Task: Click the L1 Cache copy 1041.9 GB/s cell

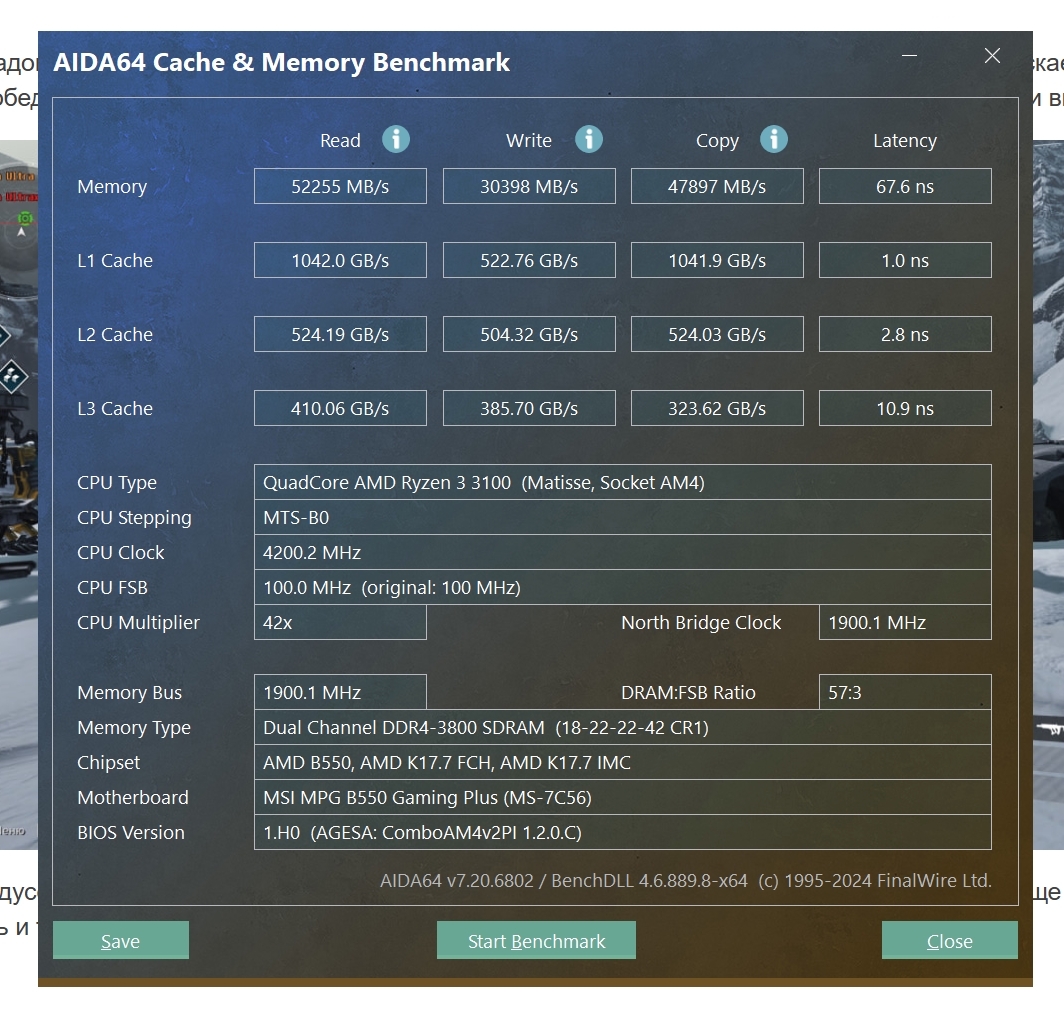Action: coord(717,260)
